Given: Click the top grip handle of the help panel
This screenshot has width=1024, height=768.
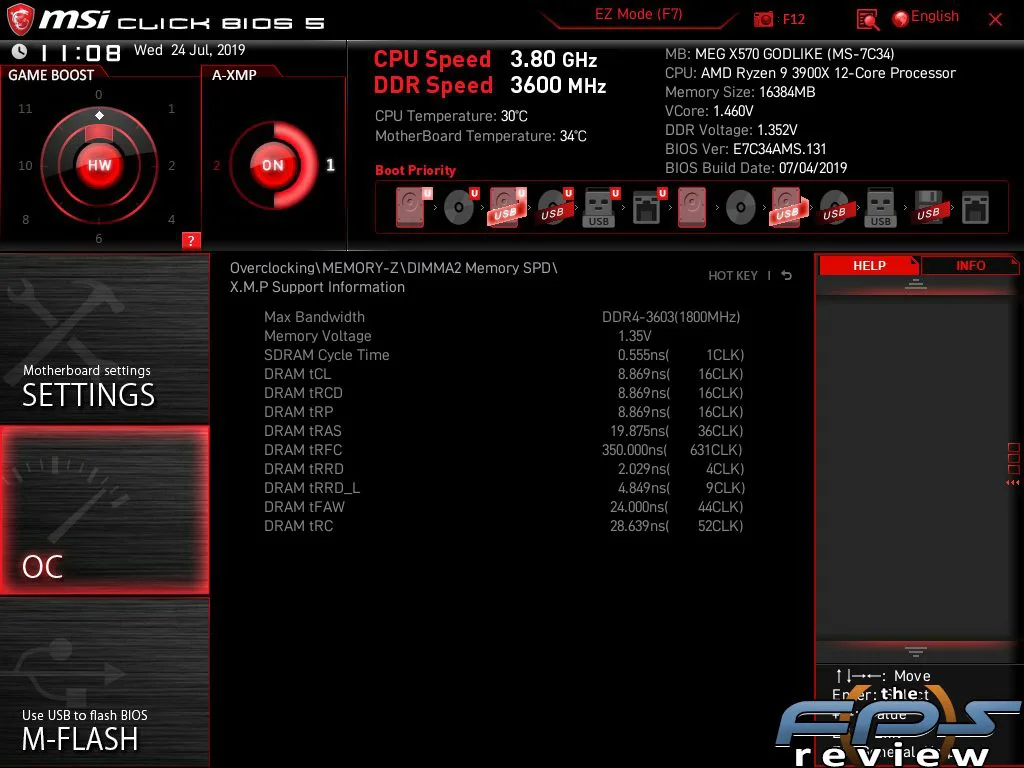Looking at the screenshot, I should click(916, 283).
